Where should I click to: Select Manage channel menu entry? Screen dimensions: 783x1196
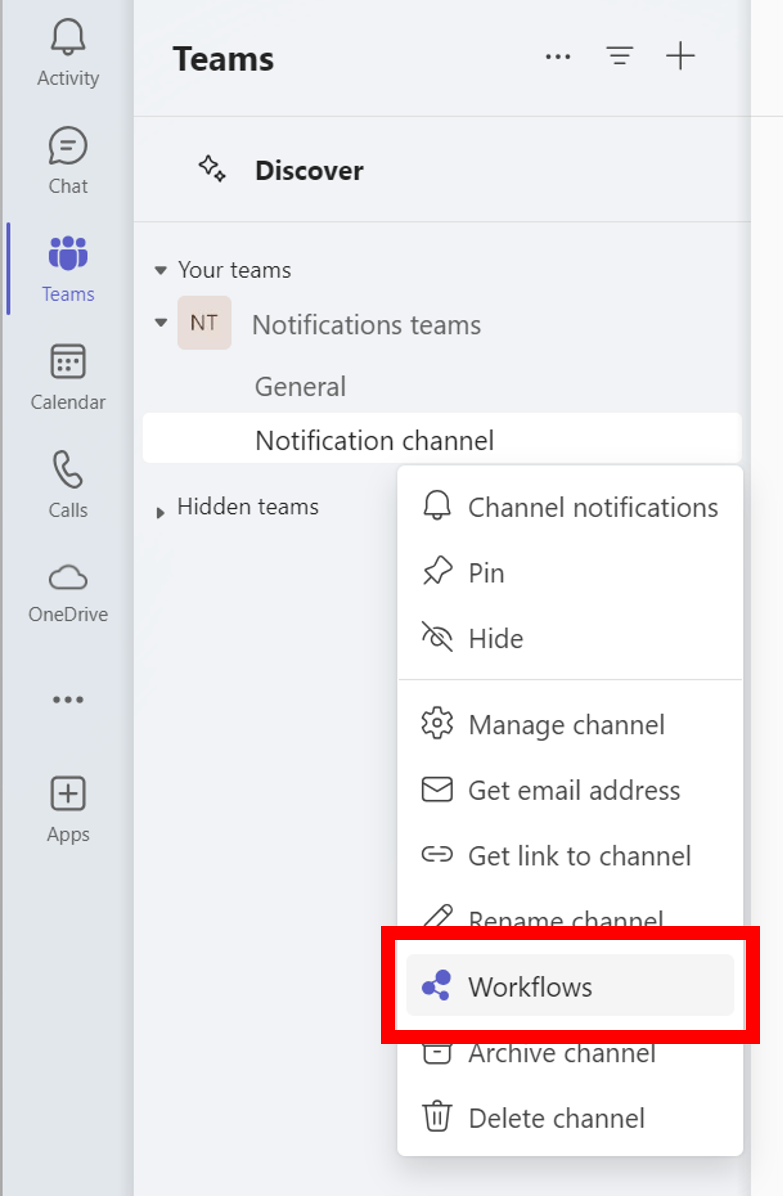coord(570,725)
